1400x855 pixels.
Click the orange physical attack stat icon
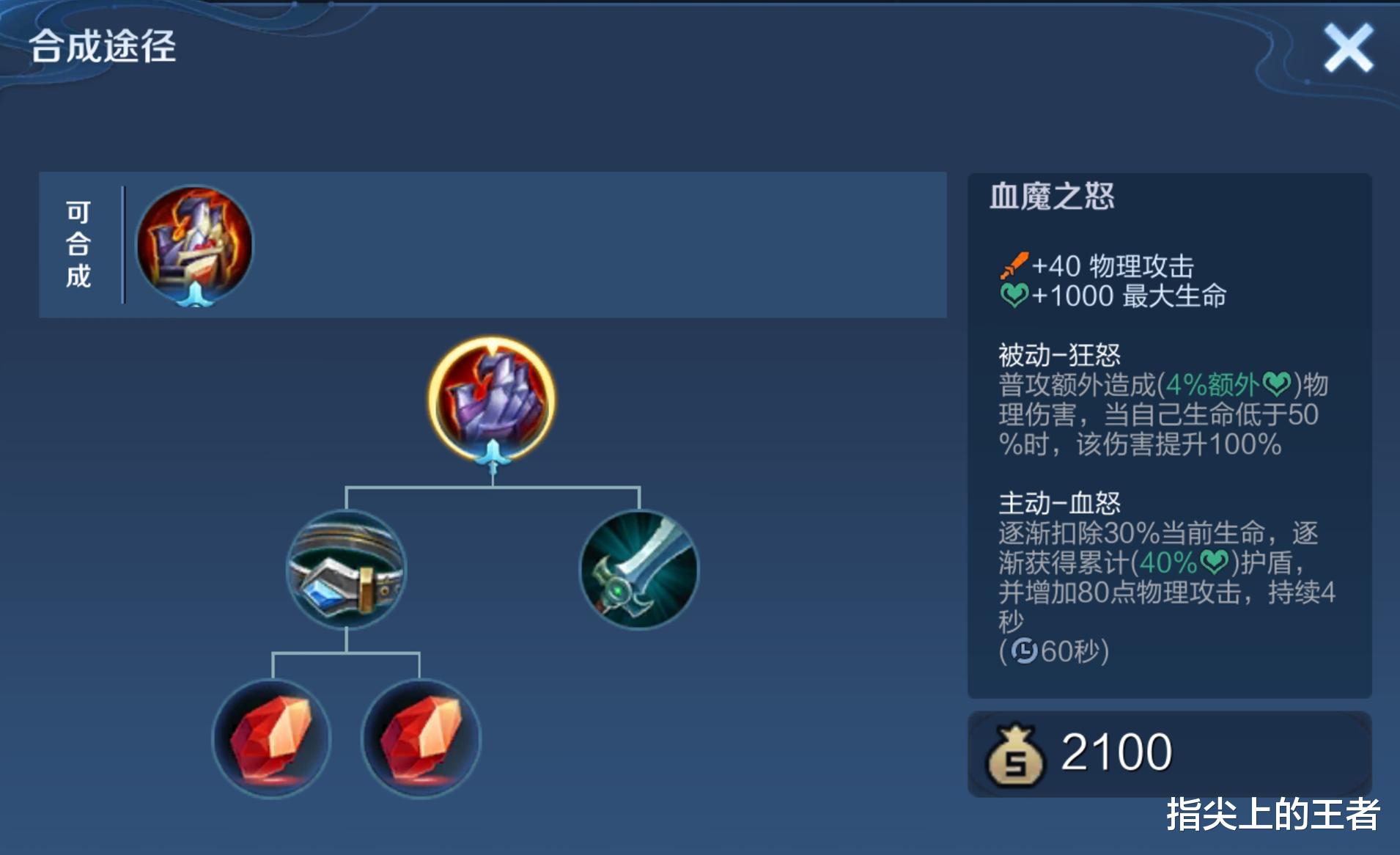click(1014, 265)
